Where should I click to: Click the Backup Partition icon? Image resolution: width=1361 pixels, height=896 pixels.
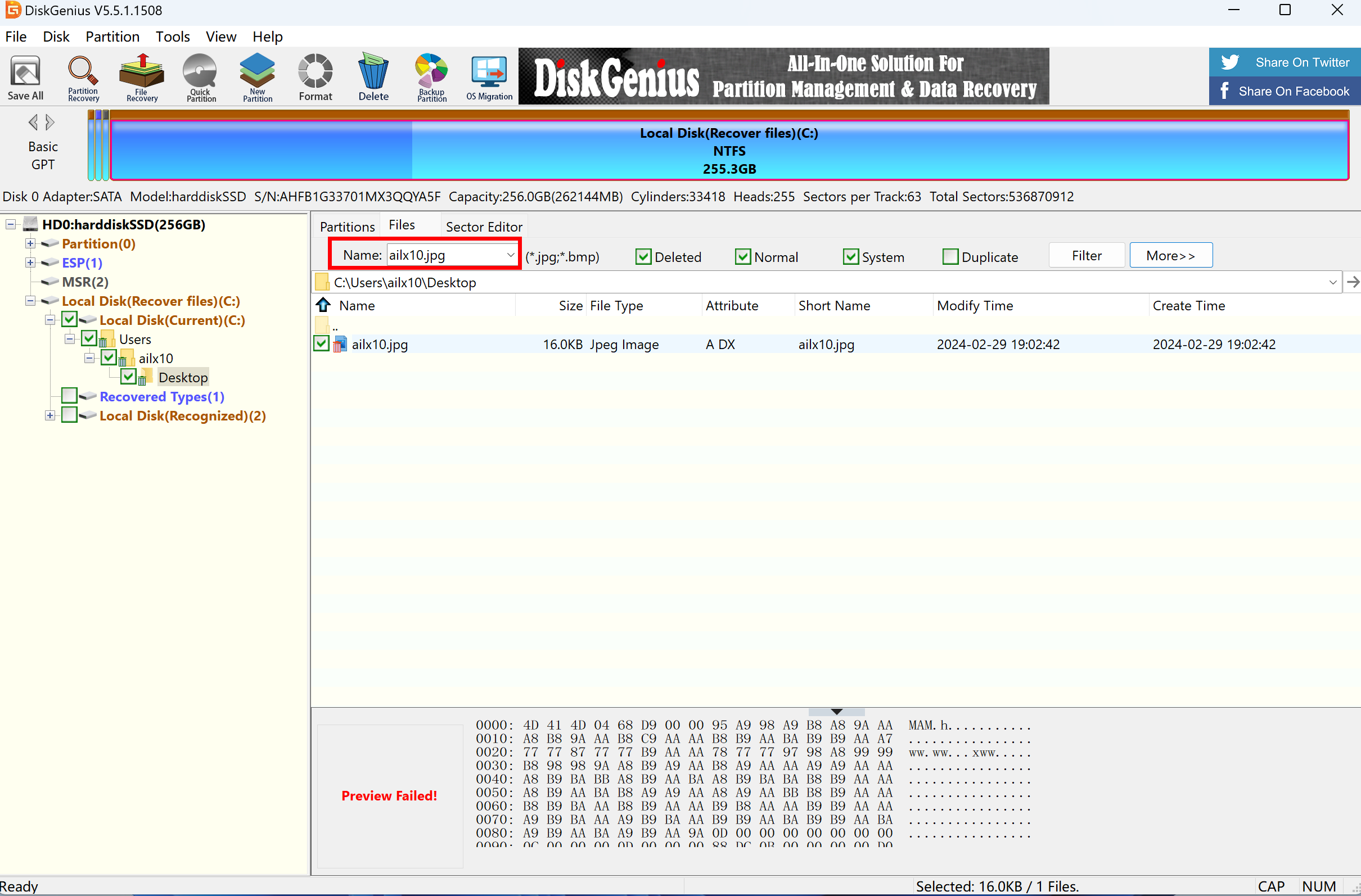[432, 78]
